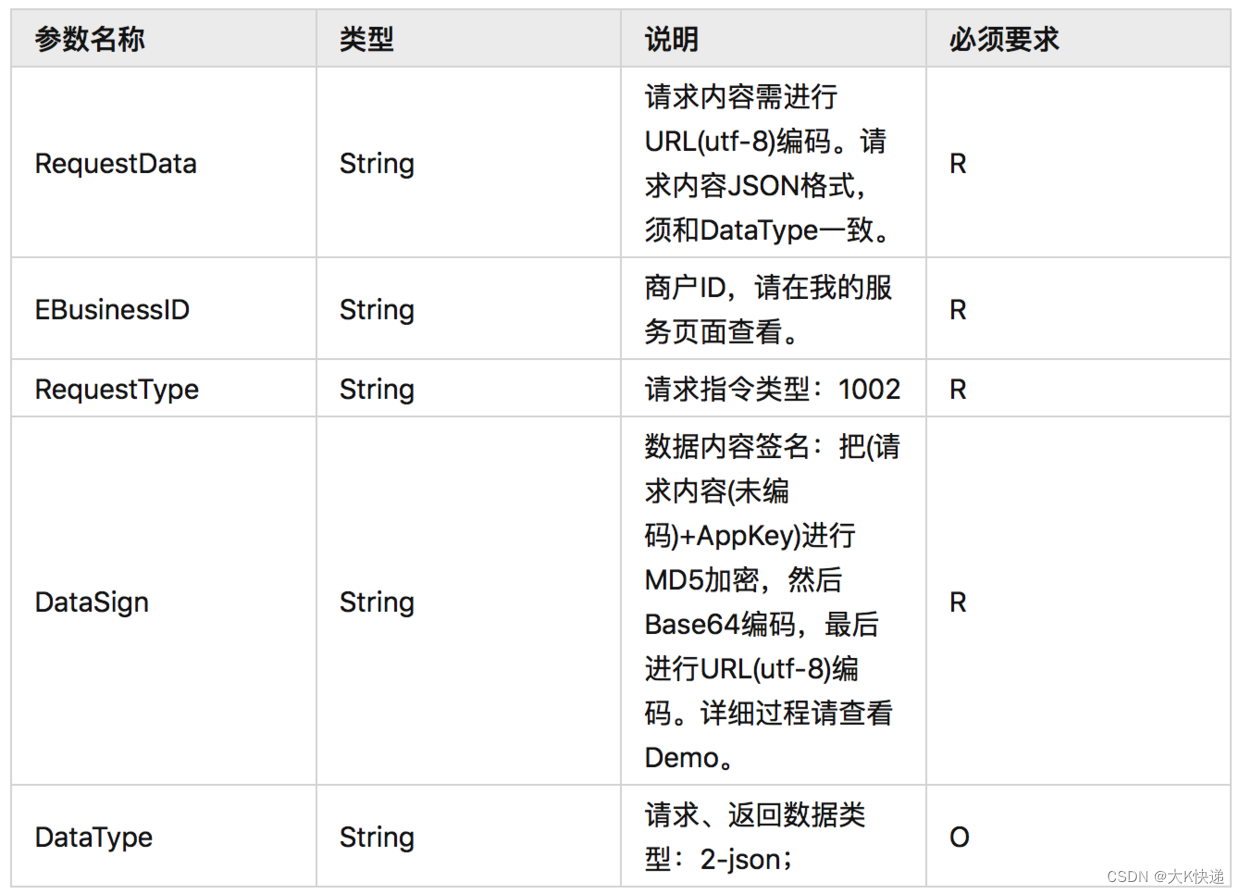
Task: Click the 必须要求 column header
Action: pos(1003,39)
